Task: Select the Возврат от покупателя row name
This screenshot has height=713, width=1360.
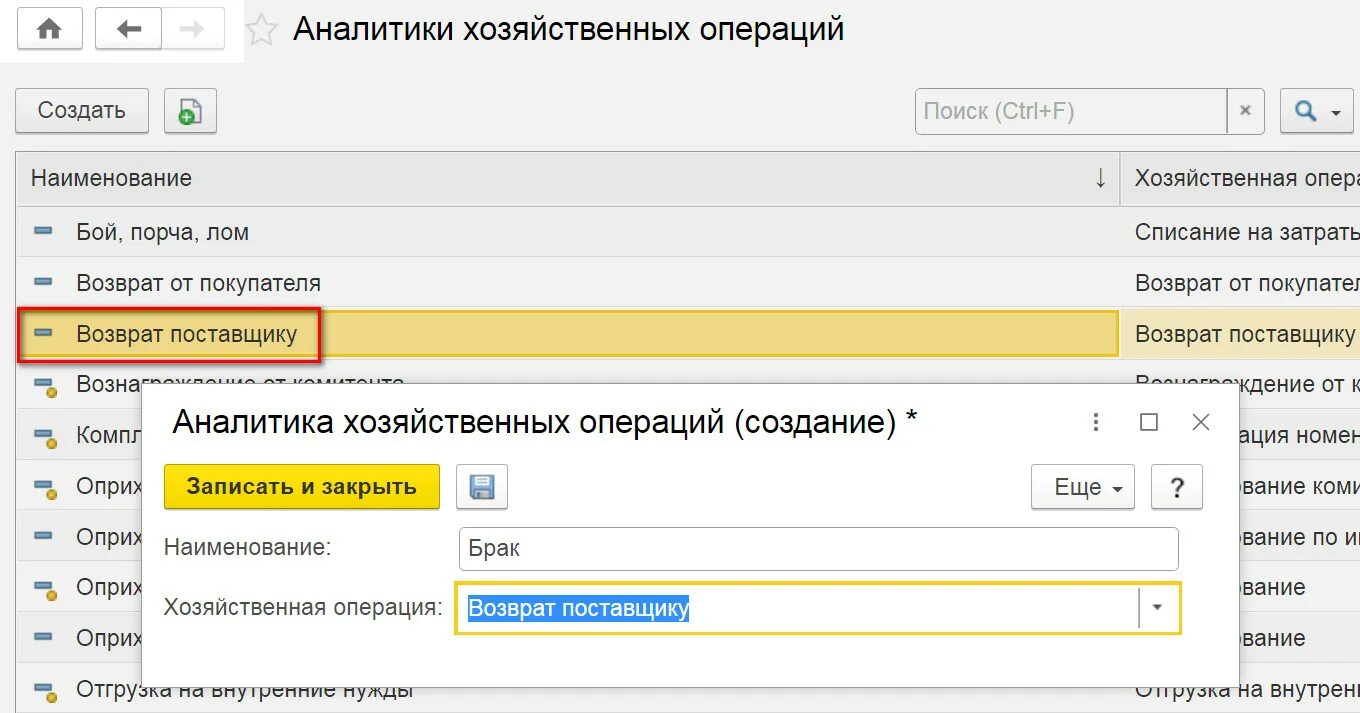Action: coord(199,283)
